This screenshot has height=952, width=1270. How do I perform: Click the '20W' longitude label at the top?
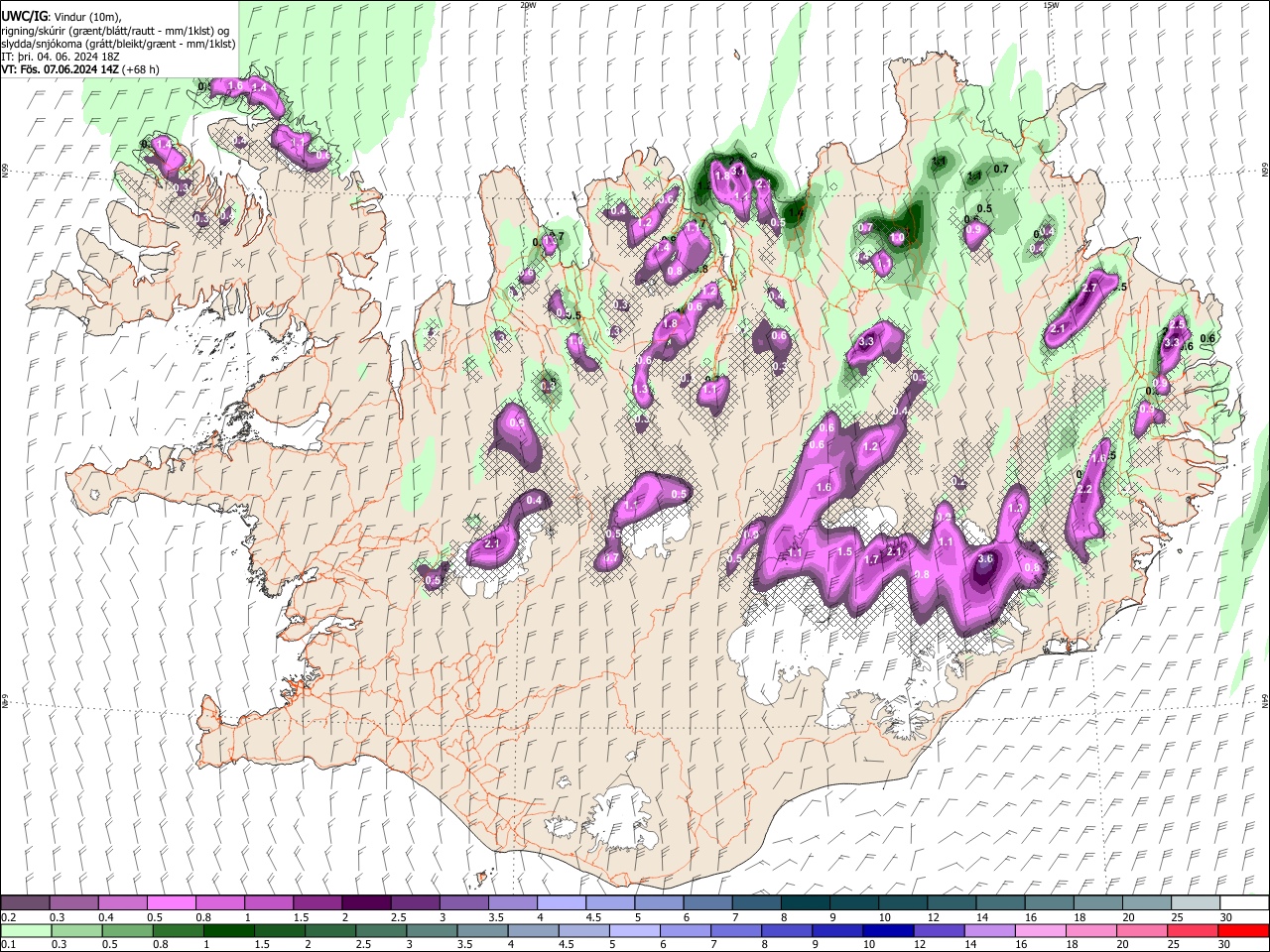[x=528, y=5]
